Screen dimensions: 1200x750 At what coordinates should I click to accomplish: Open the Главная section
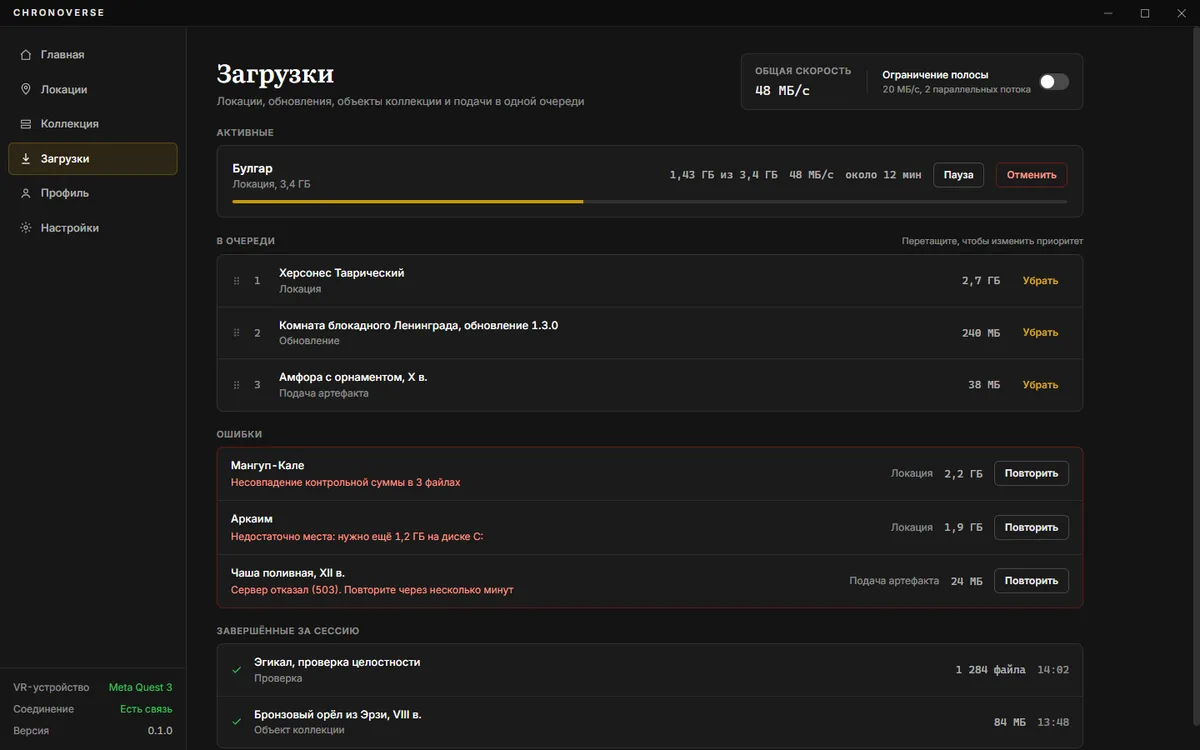(93, 55)
